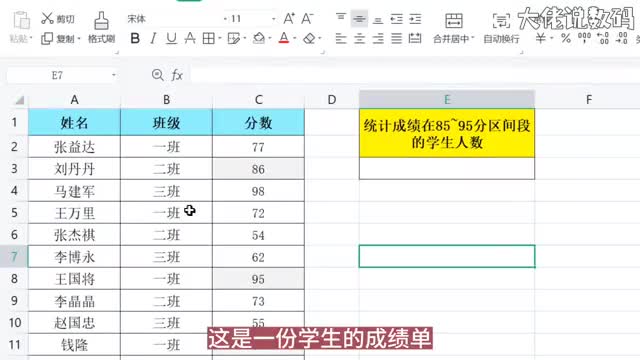Screen dimensions: 640x360
Task: Select the score cell 86
Action: click(258, 169)
